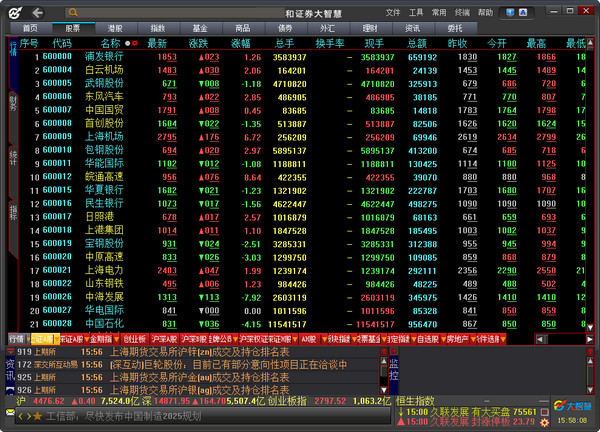600x432 pixels.
Task: Click the white dot marker beside 名称 header
Action: coord(126,44)
